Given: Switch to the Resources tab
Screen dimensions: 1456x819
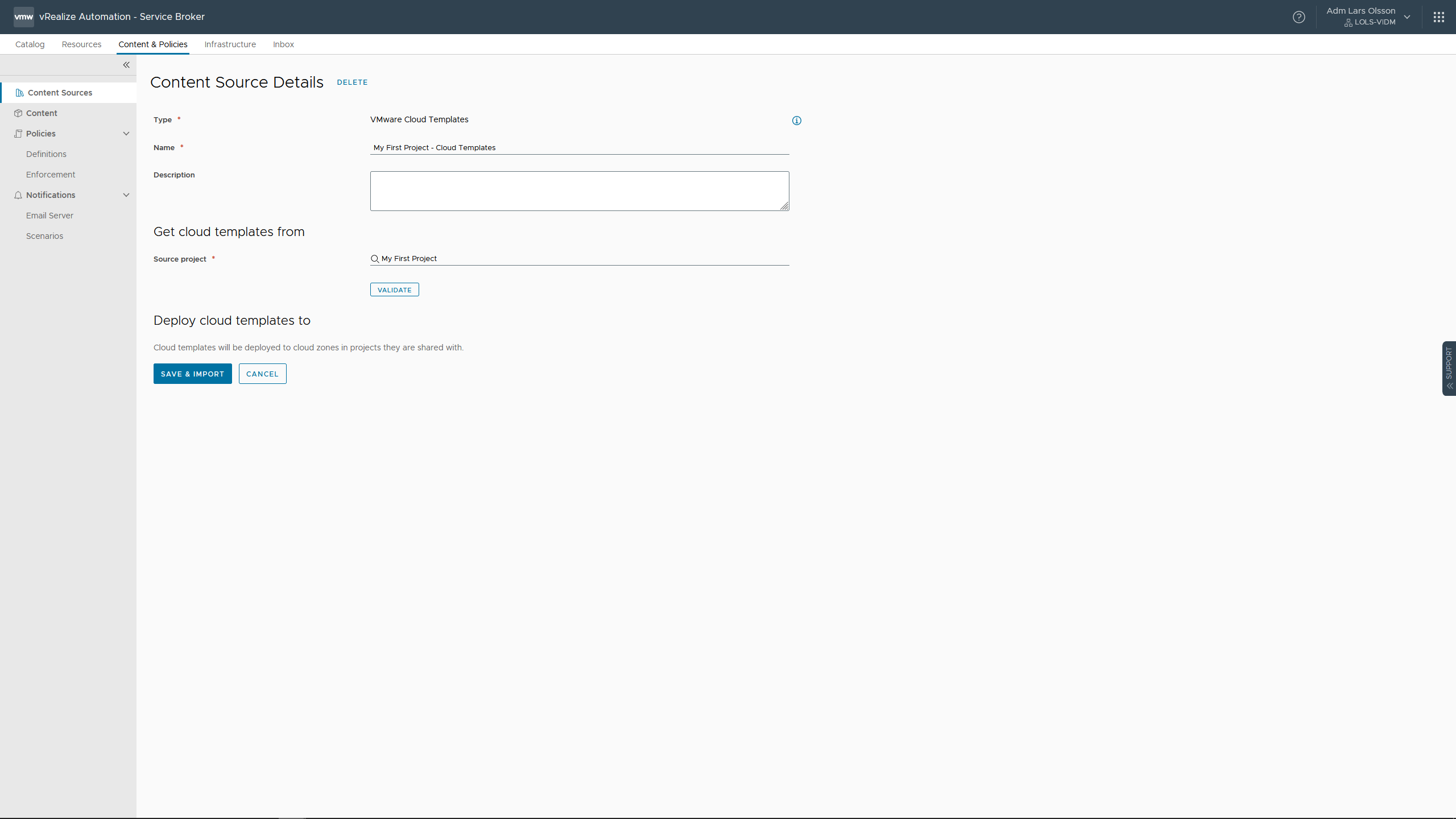Looking at the screenshot, I should click(x=81, y=44).
